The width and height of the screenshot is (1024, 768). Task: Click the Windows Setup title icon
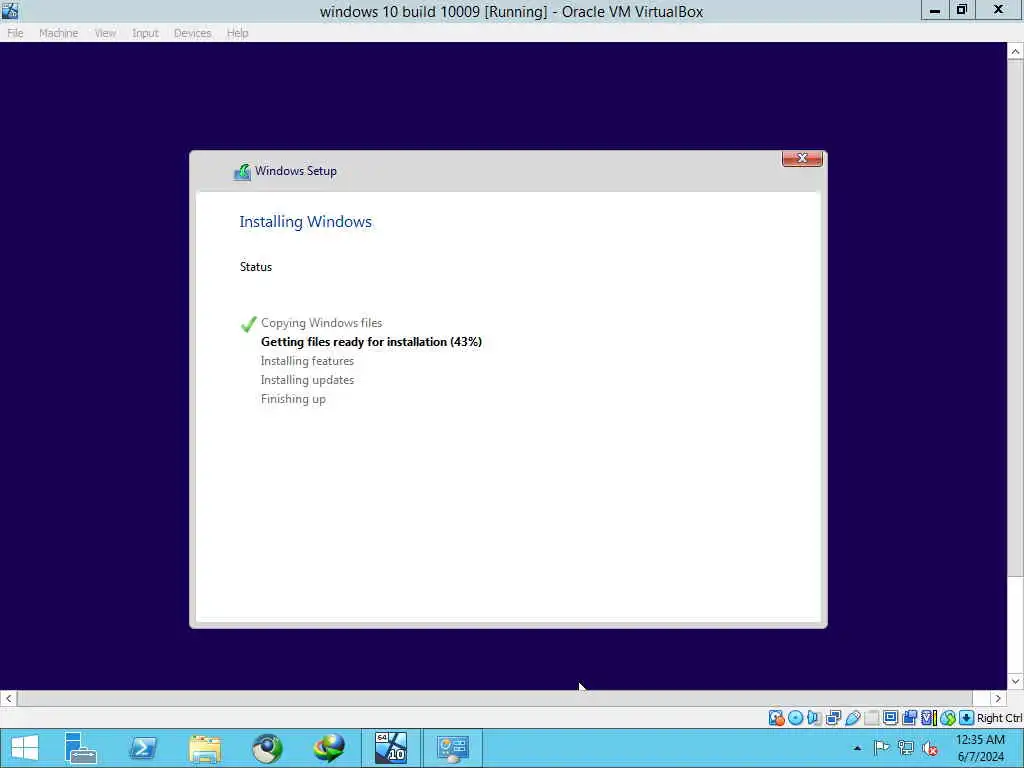[242, 172]
